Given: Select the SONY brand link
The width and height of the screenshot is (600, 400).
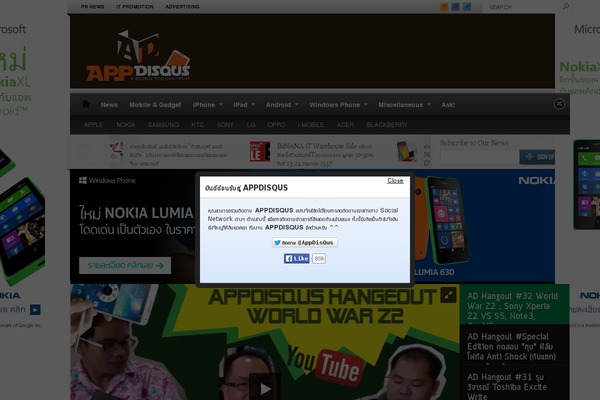Looking at the screenshot, I should [225, 125].
